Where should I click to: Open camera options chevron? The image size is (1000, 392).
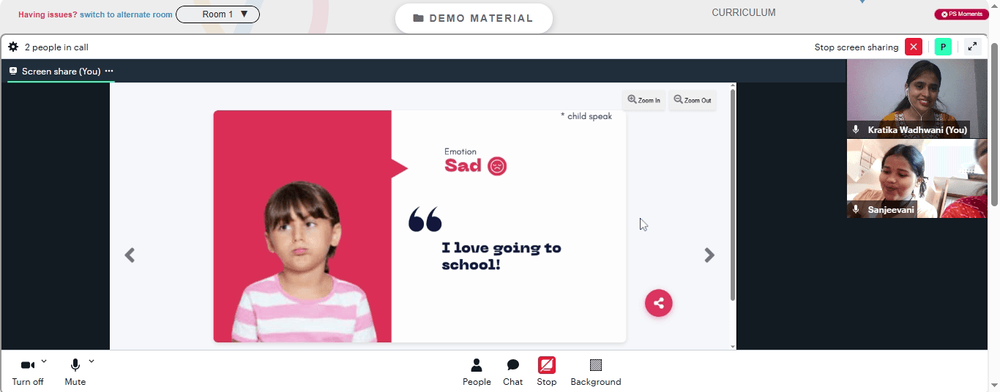[44, 361]
